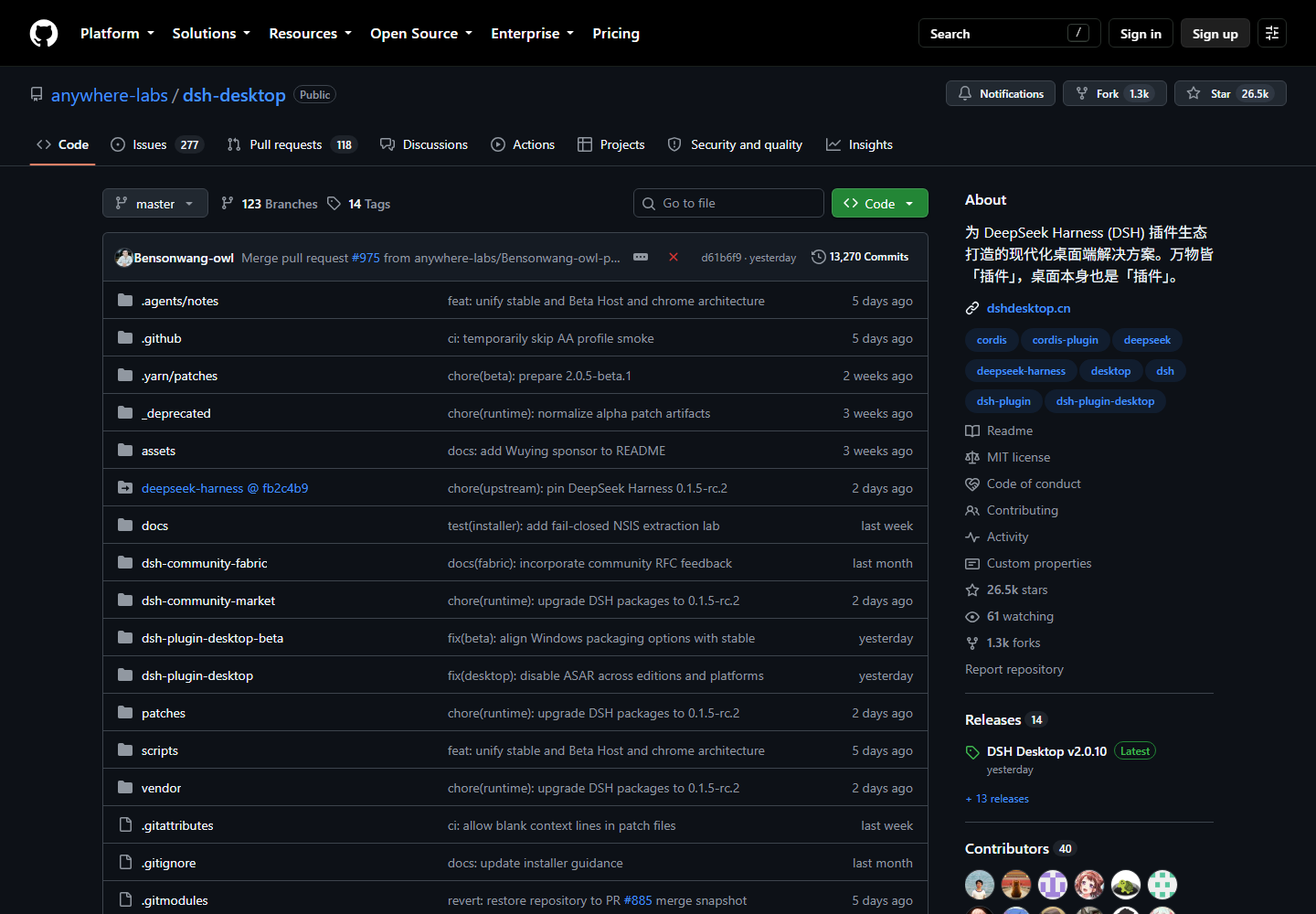Fork the repository using the Fork button
This screenshot has height=914, width=1316.
(1115, 93)
